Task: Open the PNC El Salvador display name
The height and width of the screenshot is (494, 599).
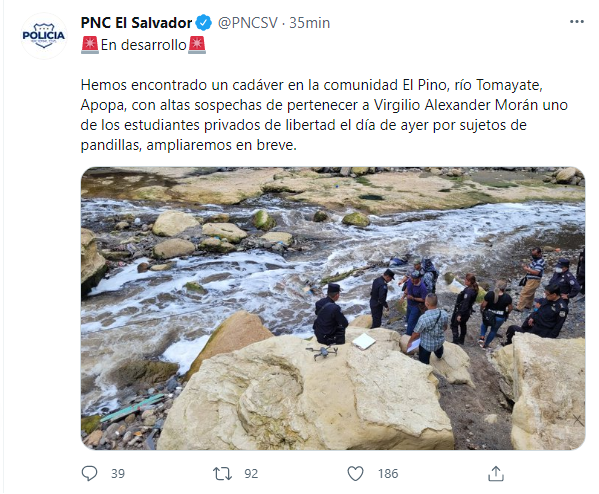Action: (136, 23)
